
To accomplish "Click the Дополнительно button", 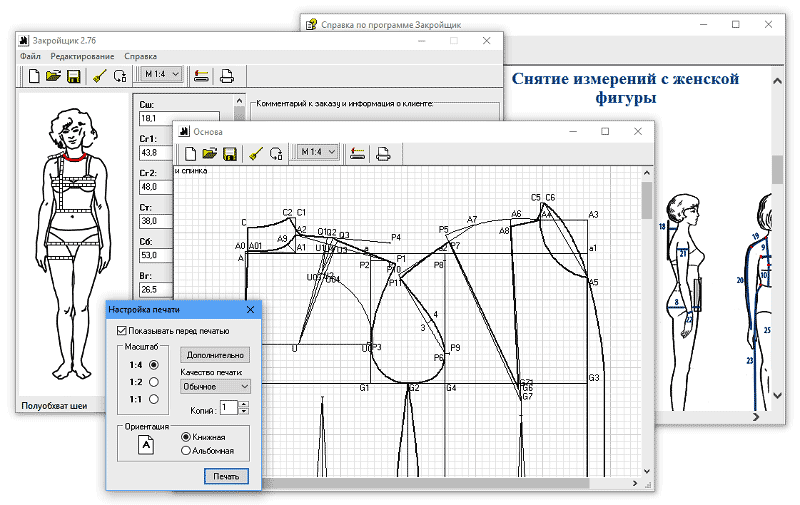I will coord(215,354).
